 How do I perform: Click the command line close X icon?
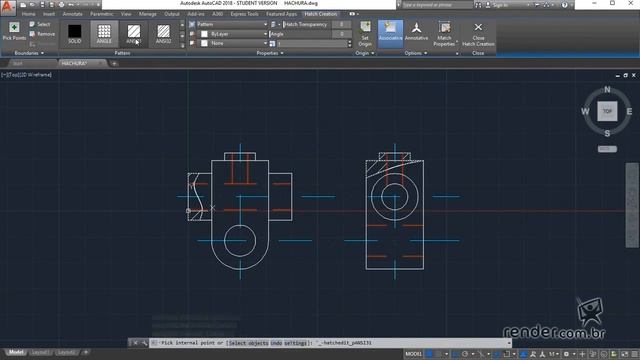[x=135, y=343]
